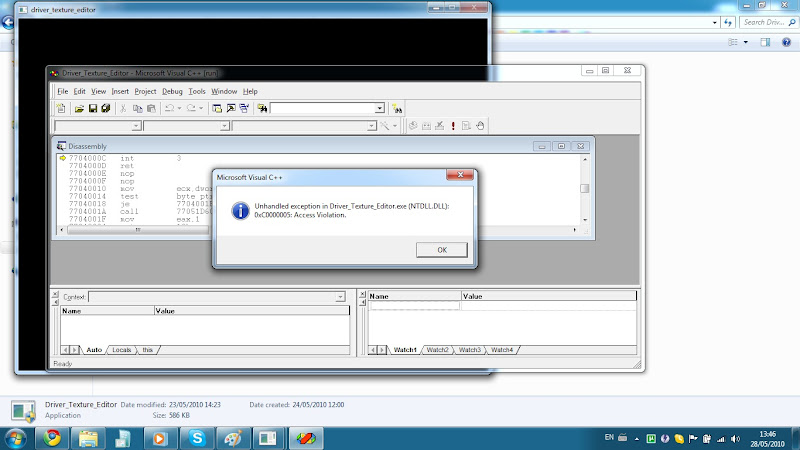Toggle the breakpoint hand icon
Screen dimensions: 800x450
[480, 126]
